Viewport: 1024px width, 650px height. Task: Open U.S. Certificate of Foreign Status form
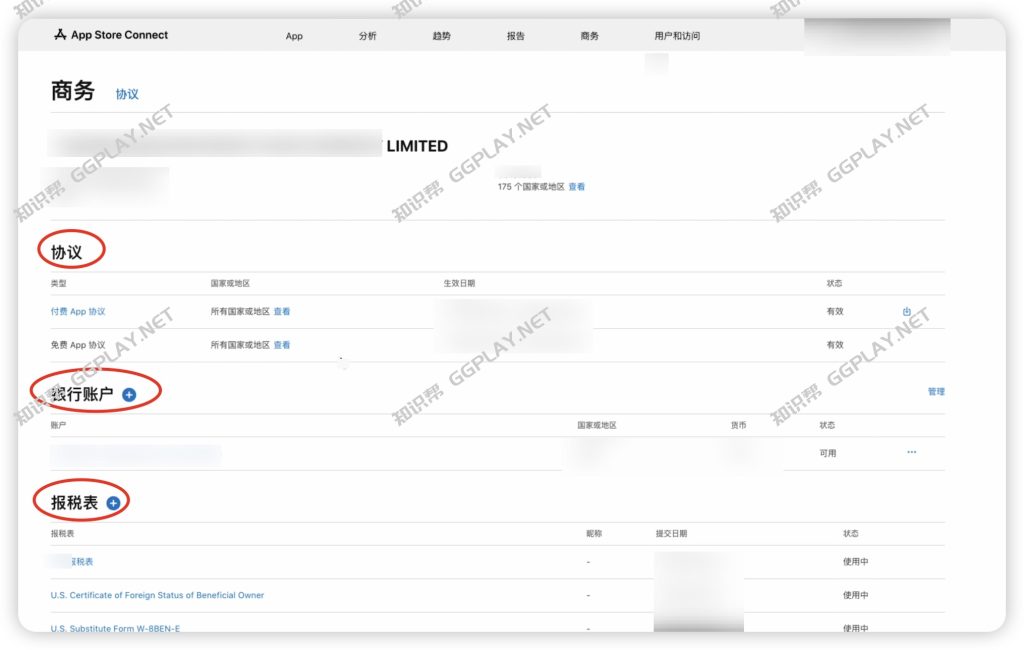157,595
